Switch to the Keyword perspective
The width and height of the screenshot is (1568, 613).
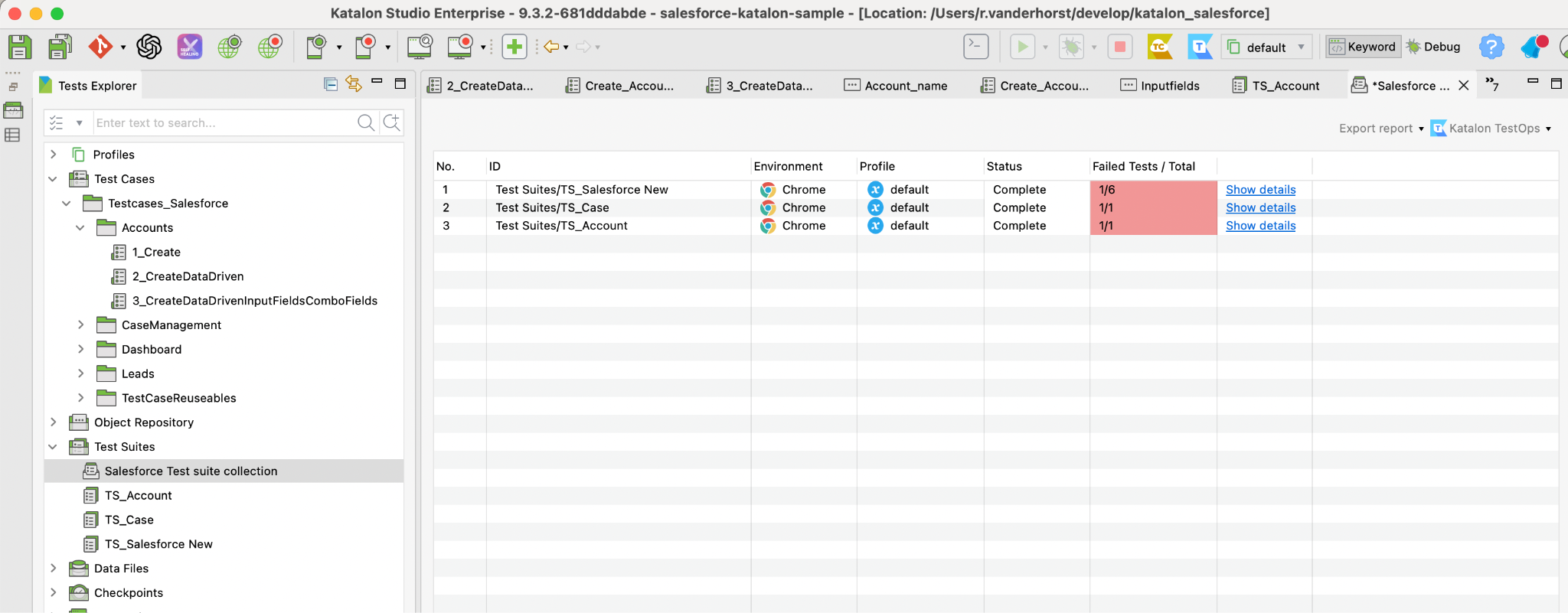[x=1363, y=47]
